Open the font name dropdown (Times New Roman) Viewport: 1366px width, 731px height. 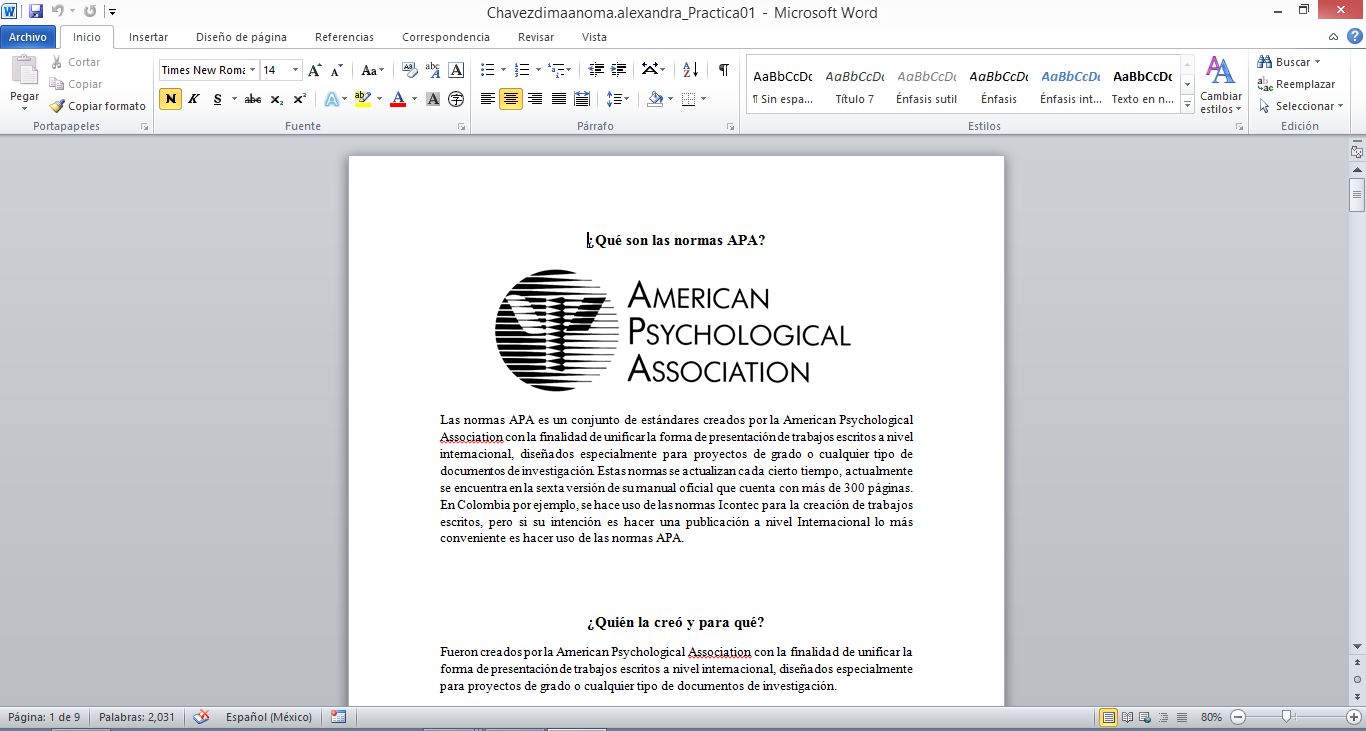pyautogui.click(x=253, y=70)
